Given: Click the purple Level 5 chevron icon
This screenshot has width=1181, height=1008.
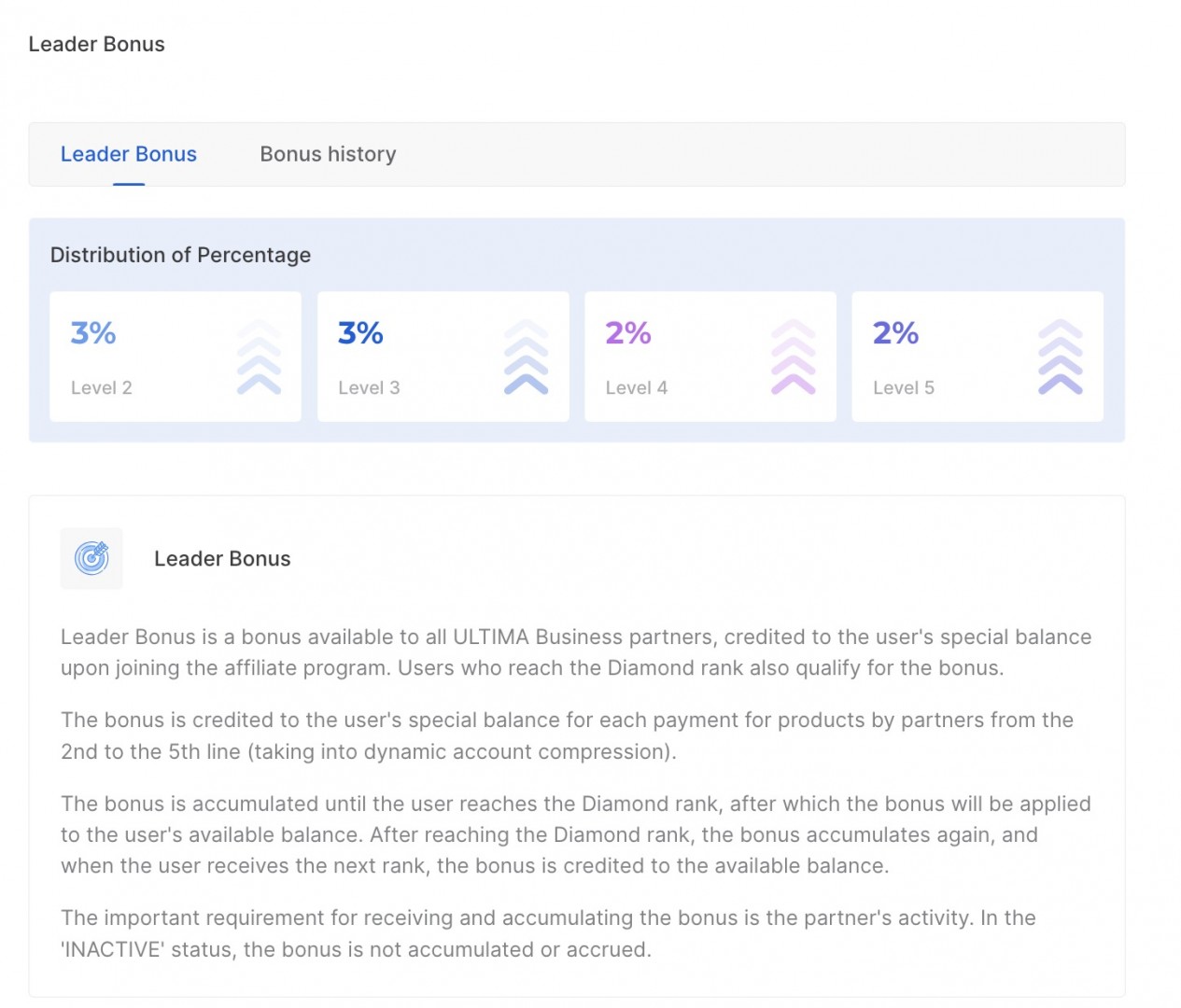Looking at the screenshot, I should (x=1060, y=357).
